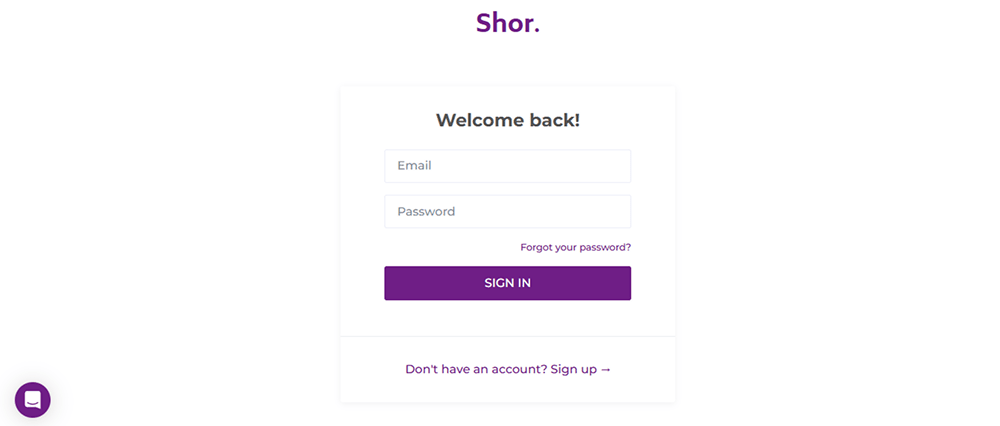Click the arrow after Sign up

coord(605,370)
